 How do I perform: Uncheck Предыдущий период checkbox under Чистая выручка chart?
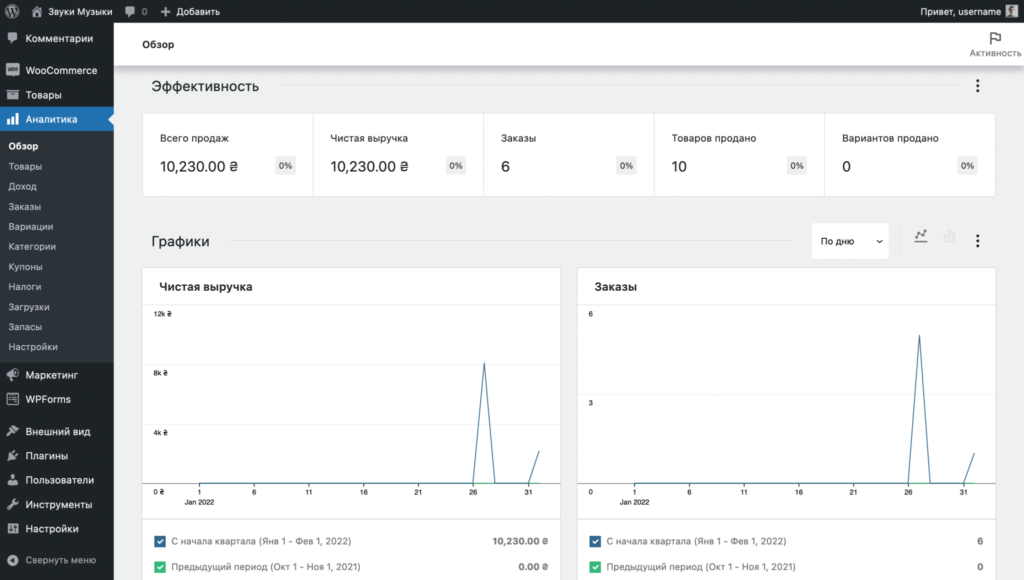coord(160,566)
